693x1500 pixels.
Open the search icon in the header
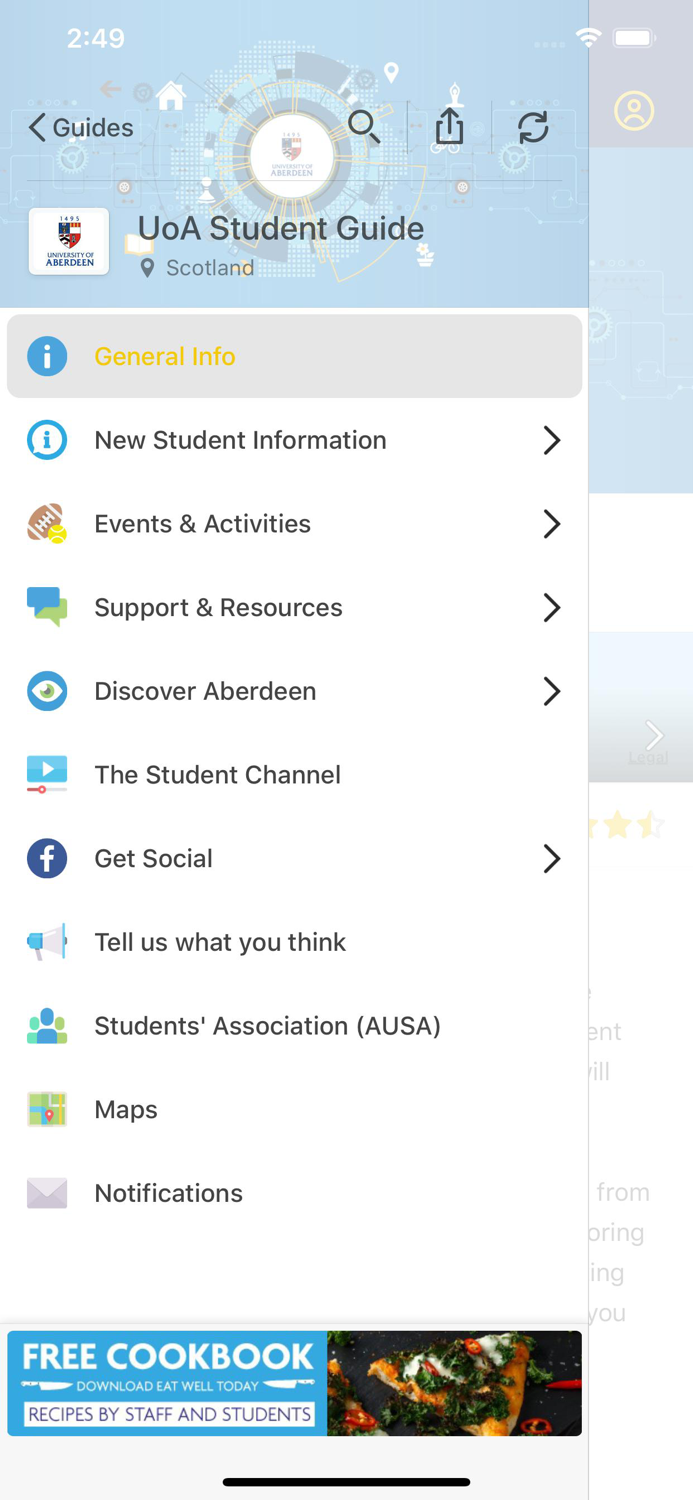point(364,127)
